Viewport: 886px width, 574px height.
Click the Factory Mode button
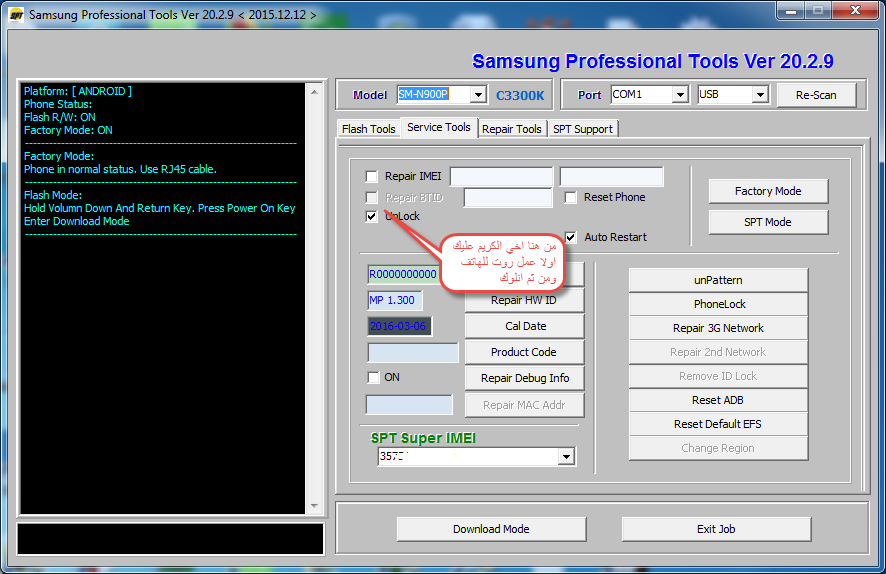pyautogui.click(x=768, y=191)
